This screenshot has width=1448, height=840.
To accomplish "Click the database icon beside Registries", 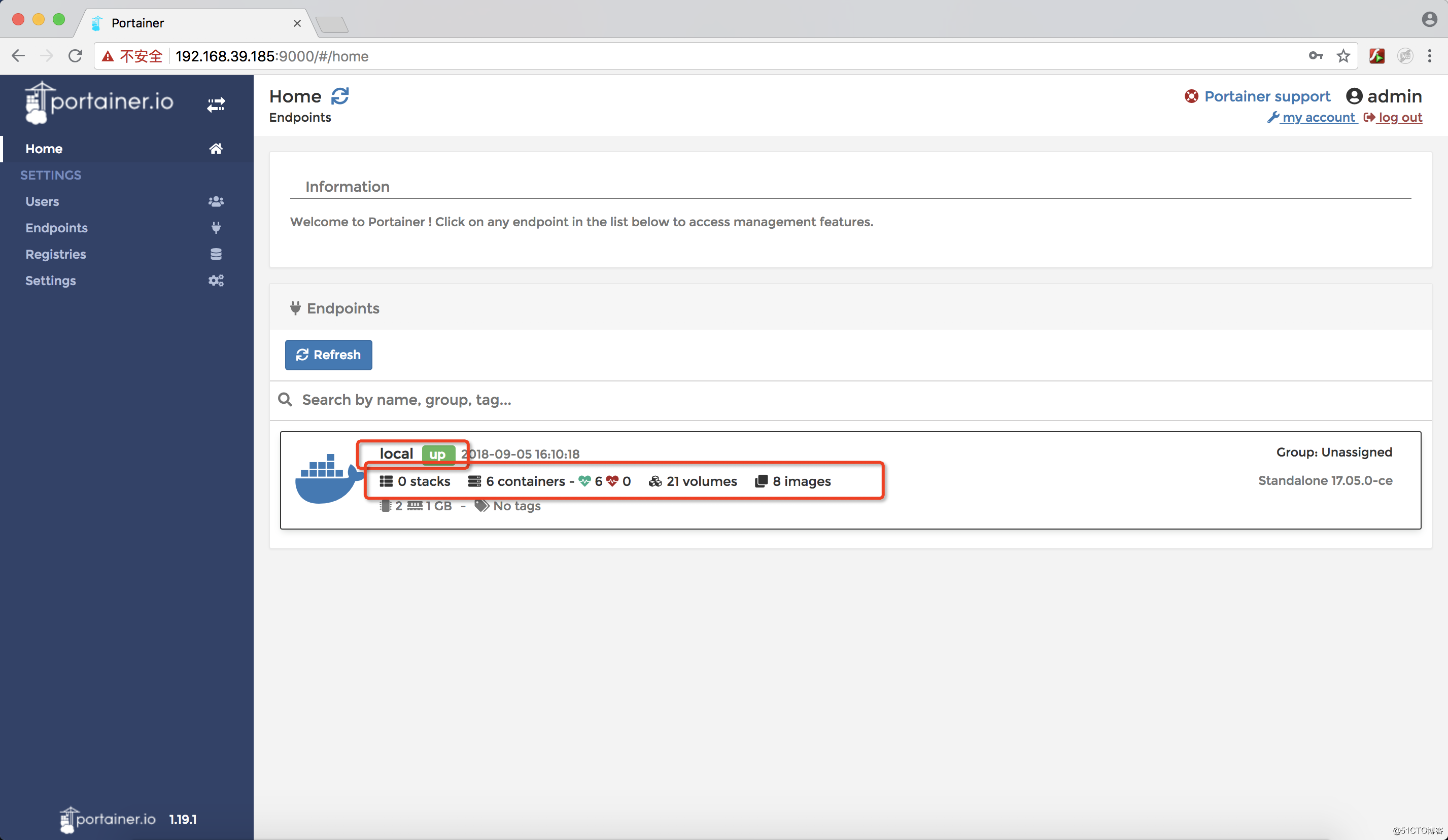I will click(x=216, y=255).
